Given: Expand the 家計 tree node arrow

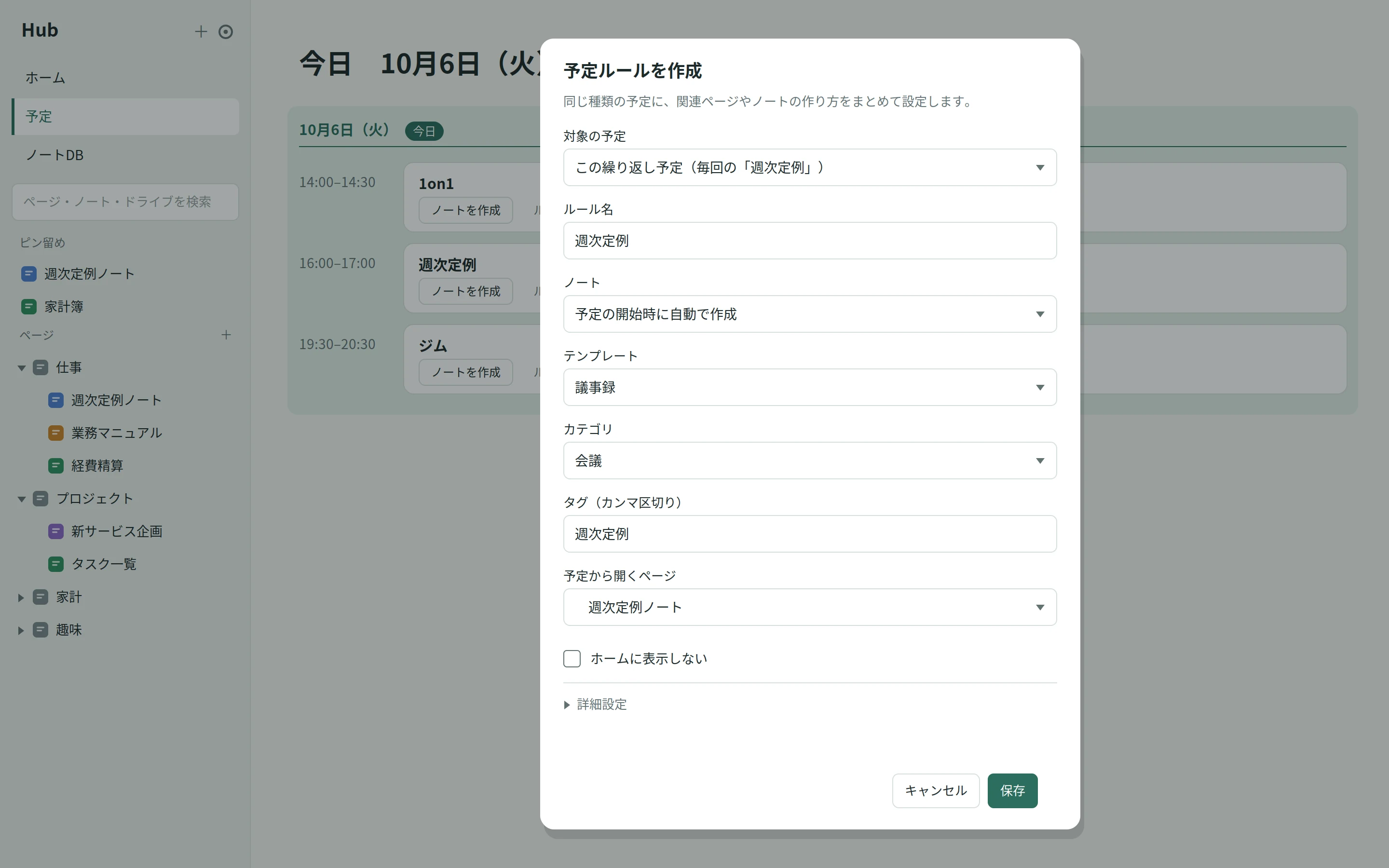Looking at the screenshot, I should [x=21, y=597].
